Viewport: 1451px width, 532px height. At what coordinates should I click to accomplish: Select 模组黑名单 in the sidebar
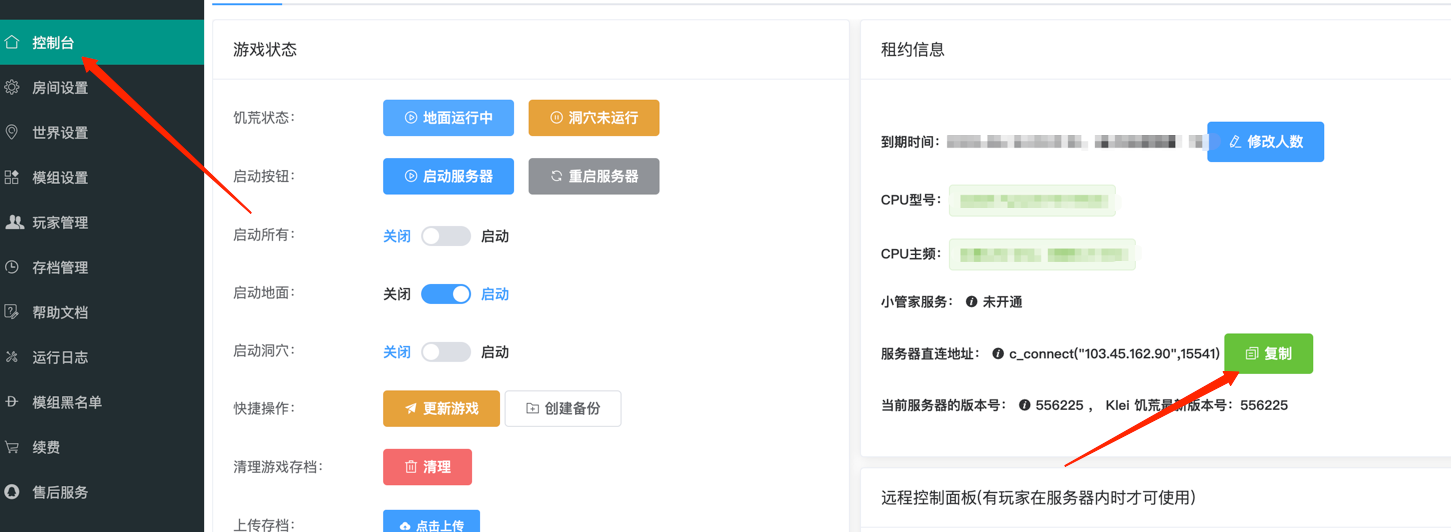[67, 402]
